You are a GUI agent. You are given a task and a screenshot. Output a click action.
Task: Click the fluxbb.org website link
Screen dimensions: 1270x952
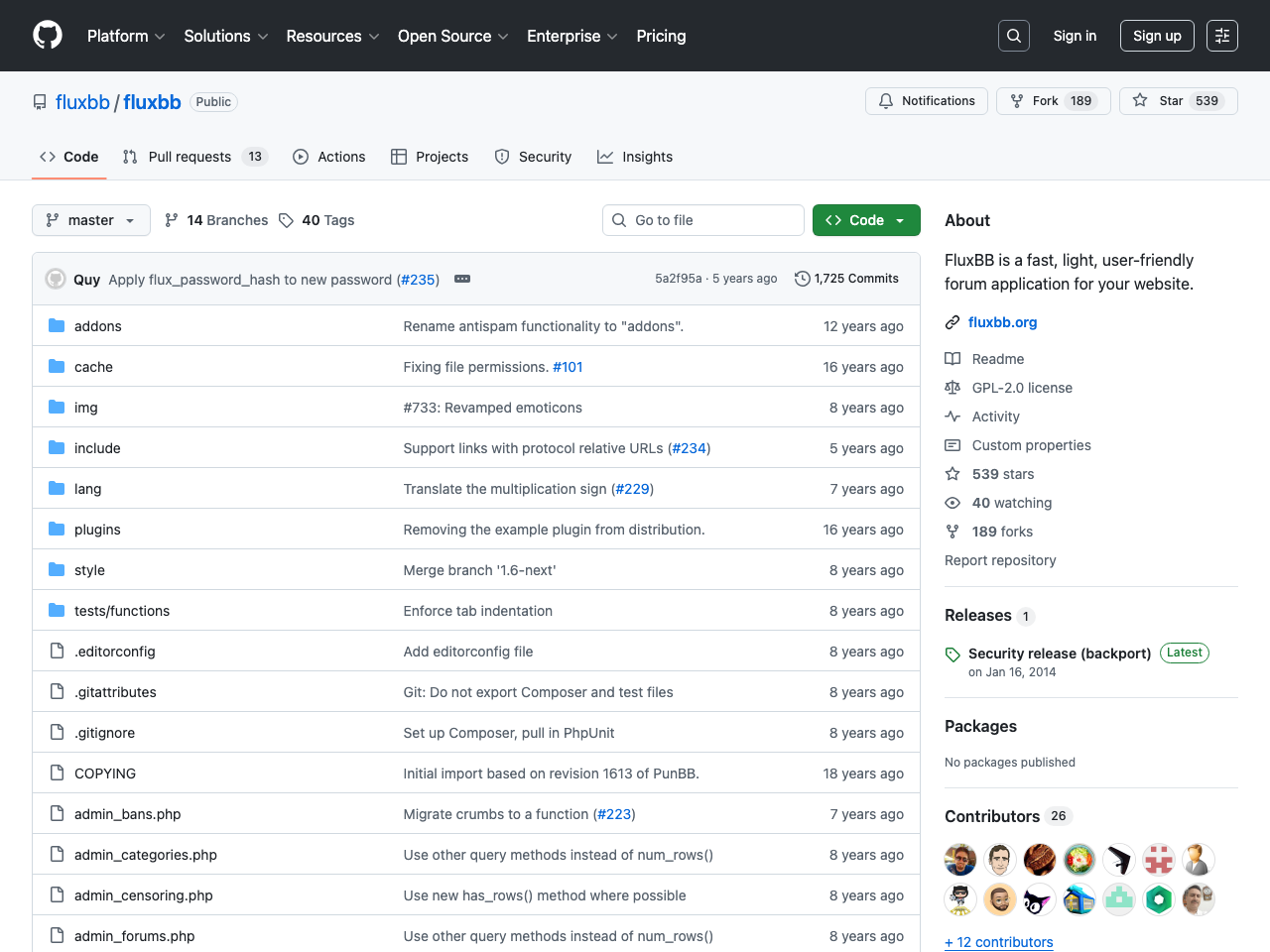tap(1002, 322)
